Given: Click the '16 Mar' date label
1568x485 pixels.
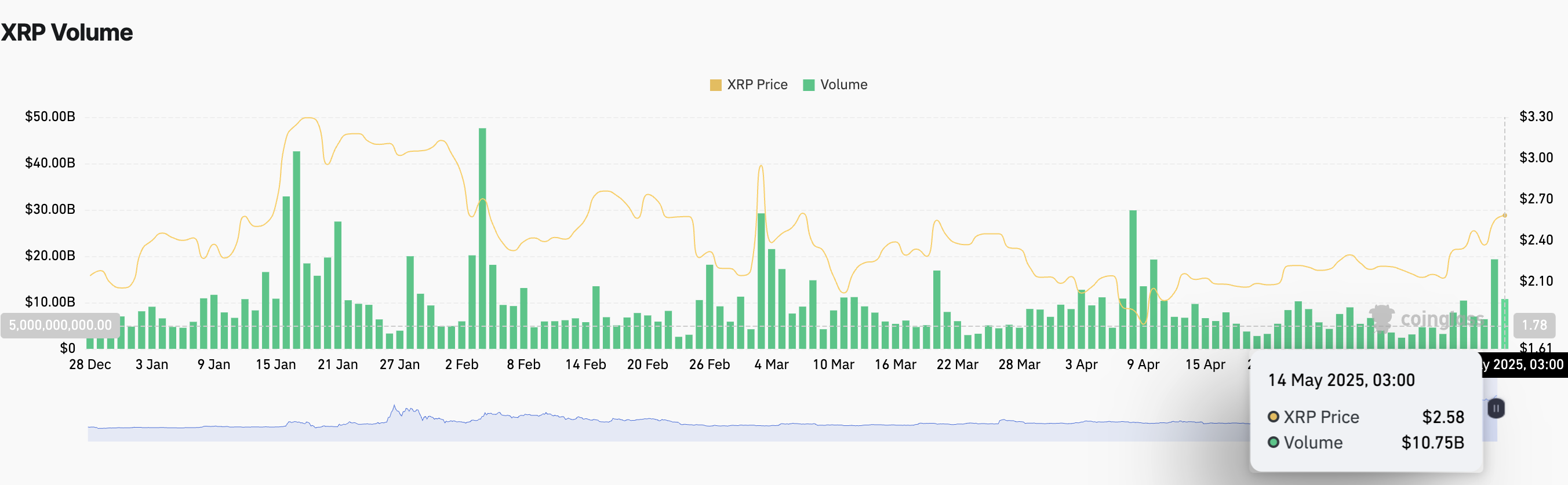Looking at the screenshot, I should tap(896, 364).
